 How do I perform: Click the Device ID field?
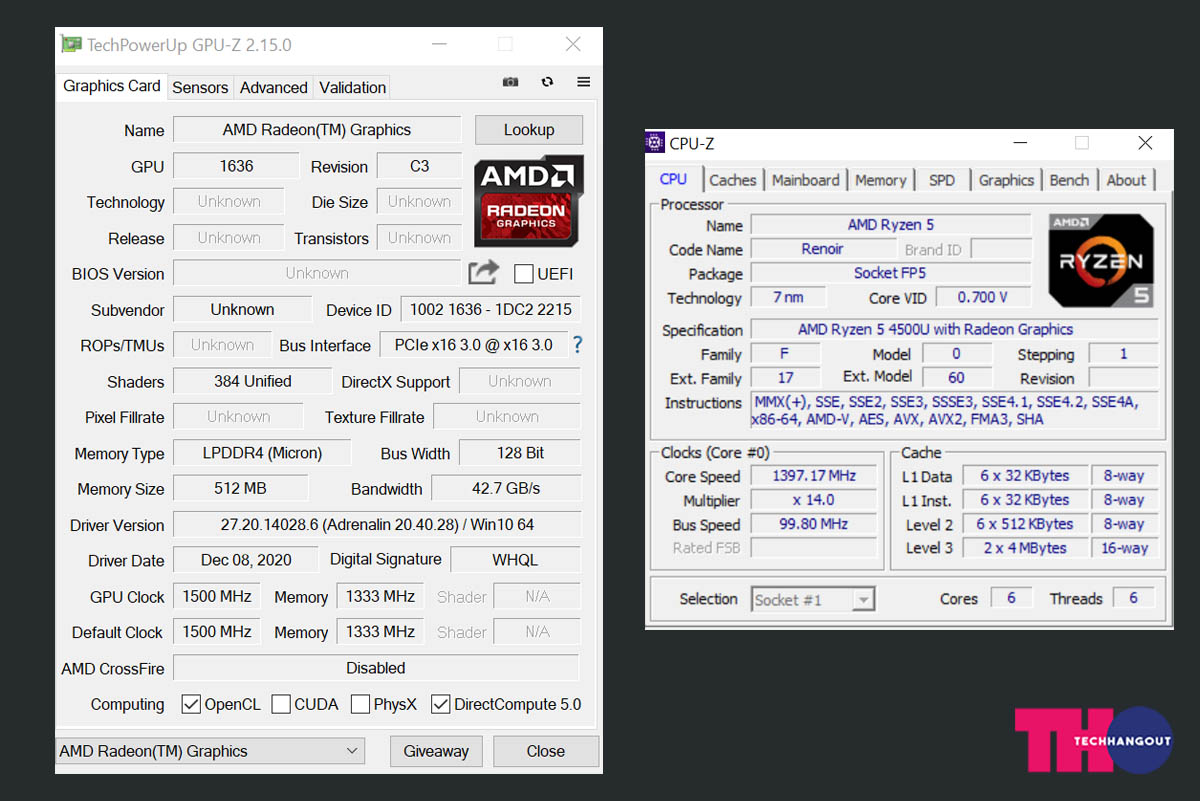coord(491,310)
